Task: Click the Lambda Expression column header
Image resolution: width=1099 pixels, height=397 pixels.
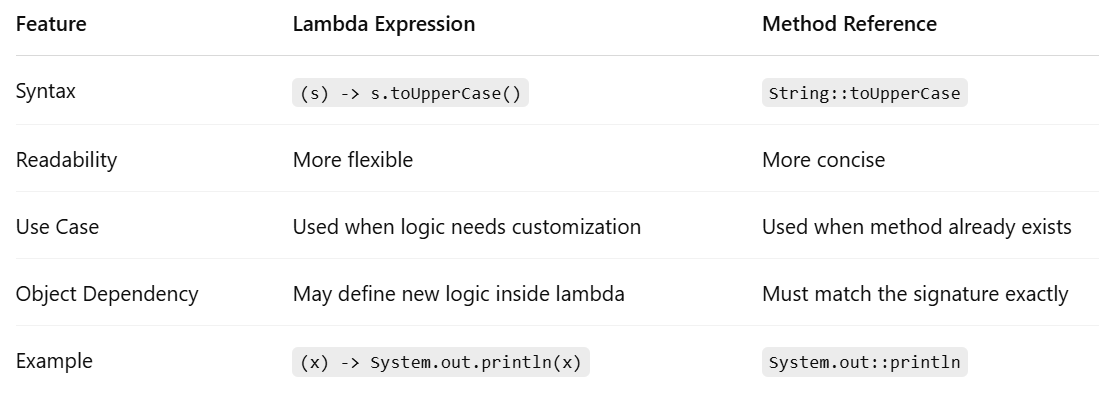Action: (383, 24)
